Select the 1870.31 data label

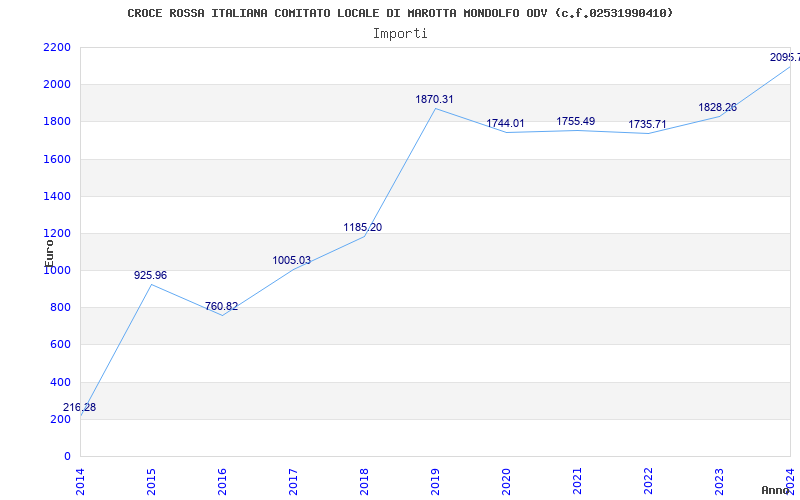pos(434,99)
